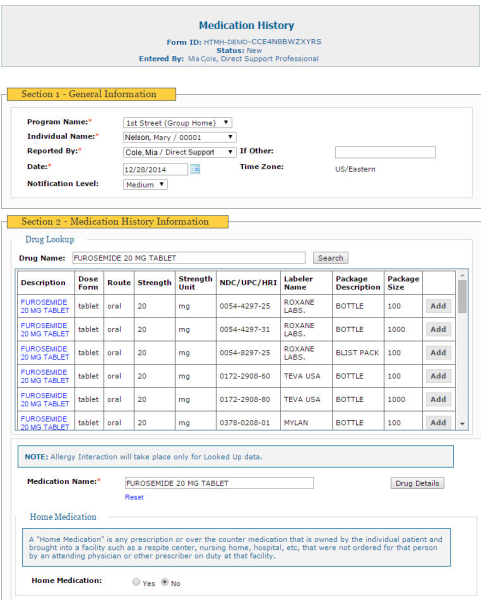Screen dimensions: 481x600
Task: Open the Furosemide link in the 0054-4297-31 row
Action: tap(45, 329)
